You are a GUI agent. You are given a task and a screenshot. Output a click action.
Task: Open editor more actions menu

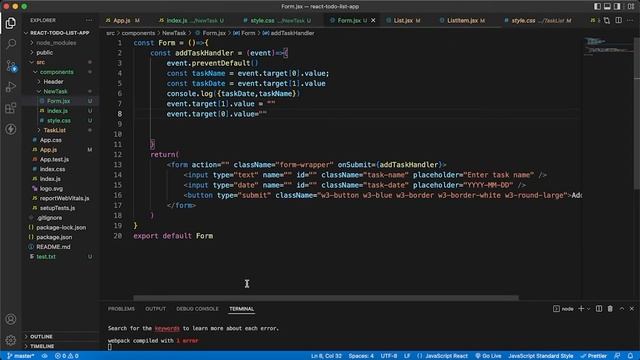630,20
